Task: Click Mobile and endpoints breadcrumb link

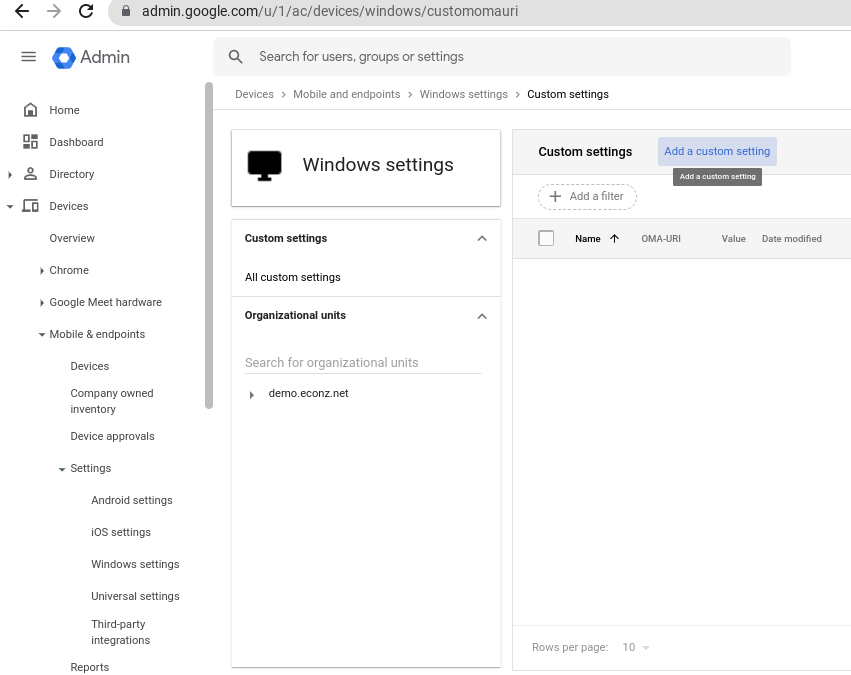Action: click(347, 94)
